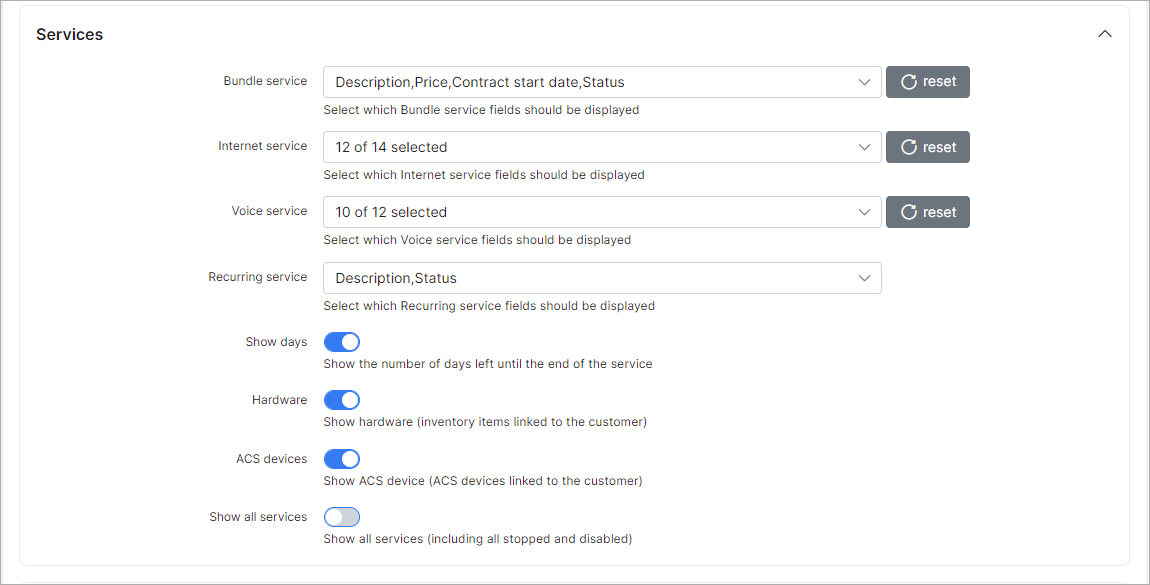Click the Services section heading
The image size is (1150, 585).
(x=69, y=34)
